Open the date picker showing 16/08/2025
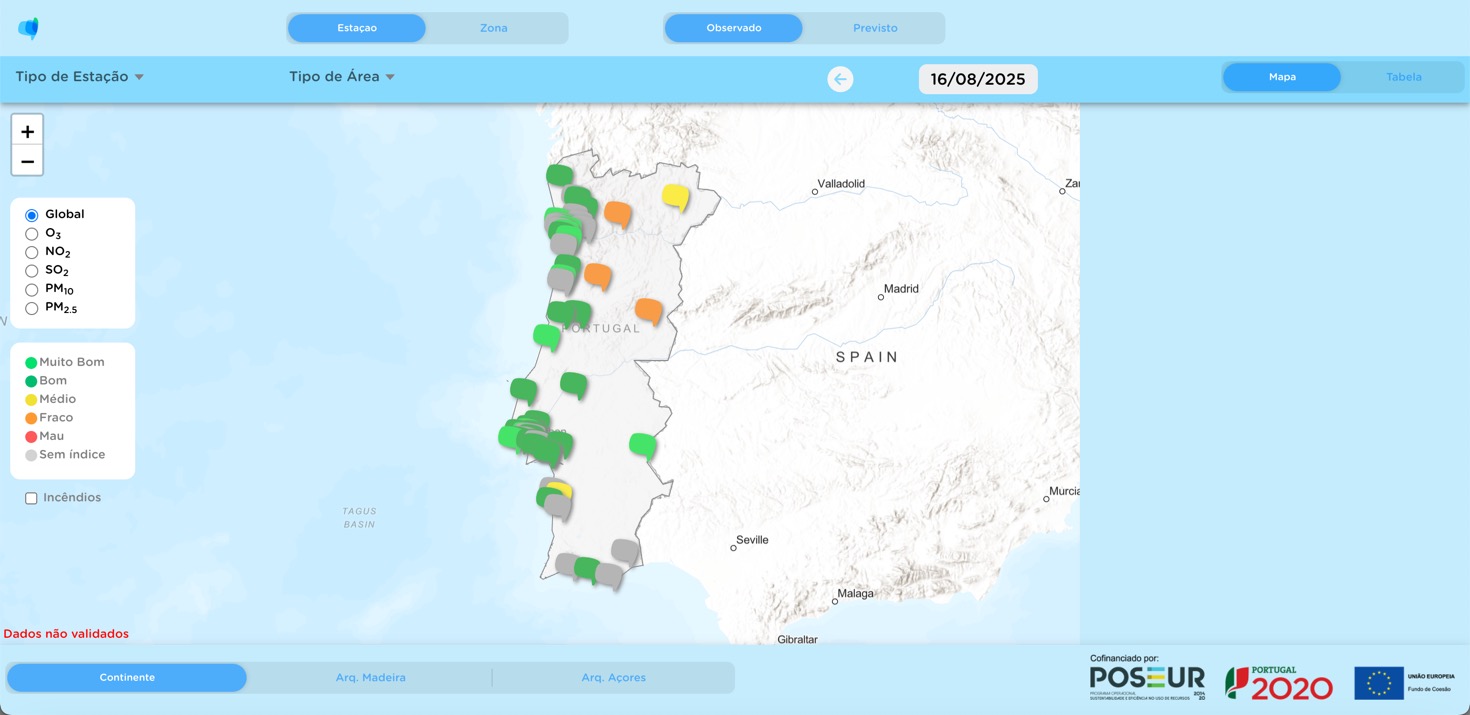This screenshot has height=715, width=1470. 977,79
